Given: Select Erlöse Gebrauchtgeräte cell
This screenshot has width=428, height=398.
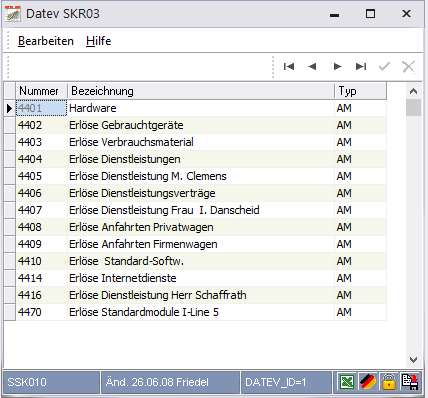Looking at the screenshot, I should (201, 125).
